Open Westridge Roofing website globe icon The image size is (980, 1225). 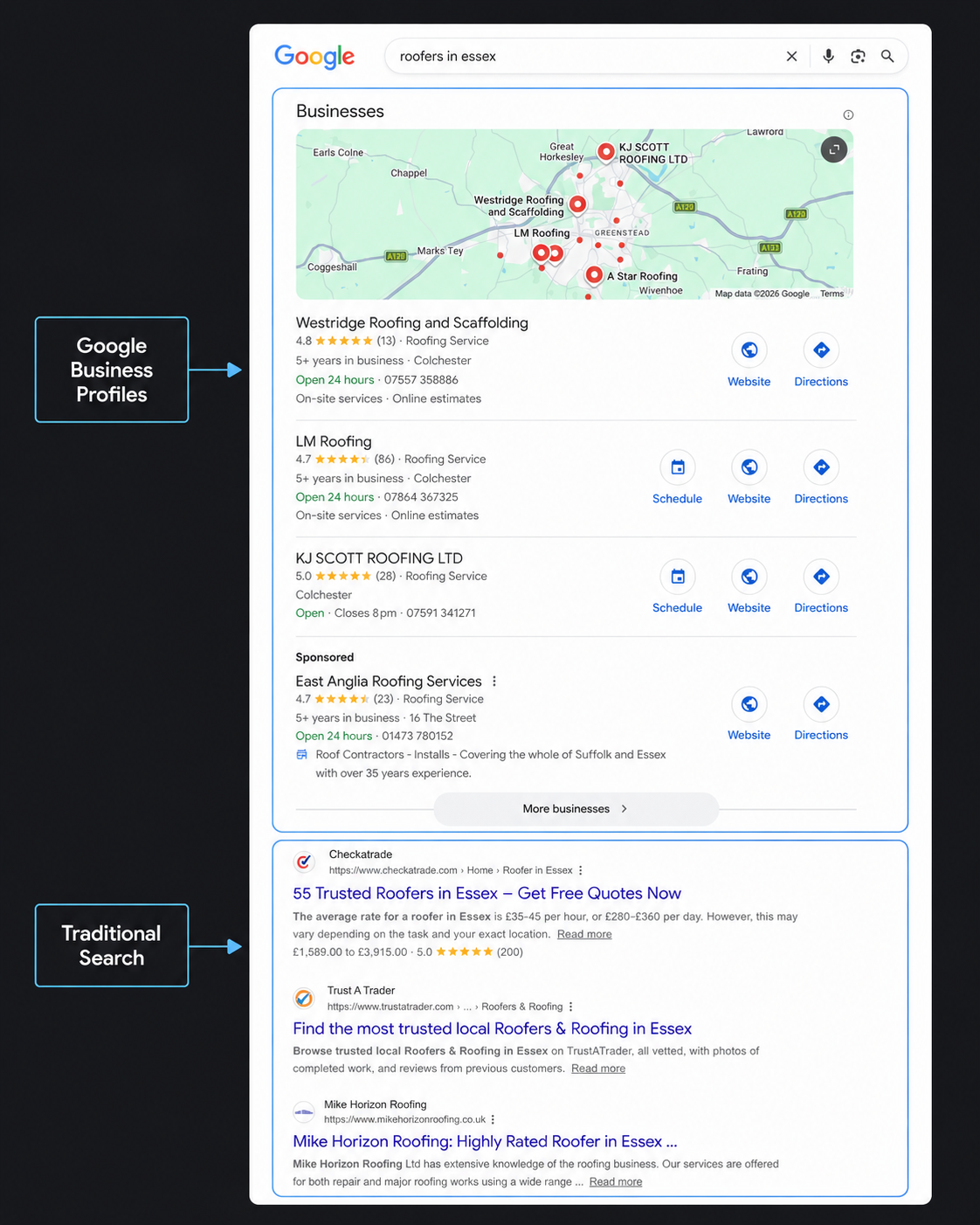point(749,350)
